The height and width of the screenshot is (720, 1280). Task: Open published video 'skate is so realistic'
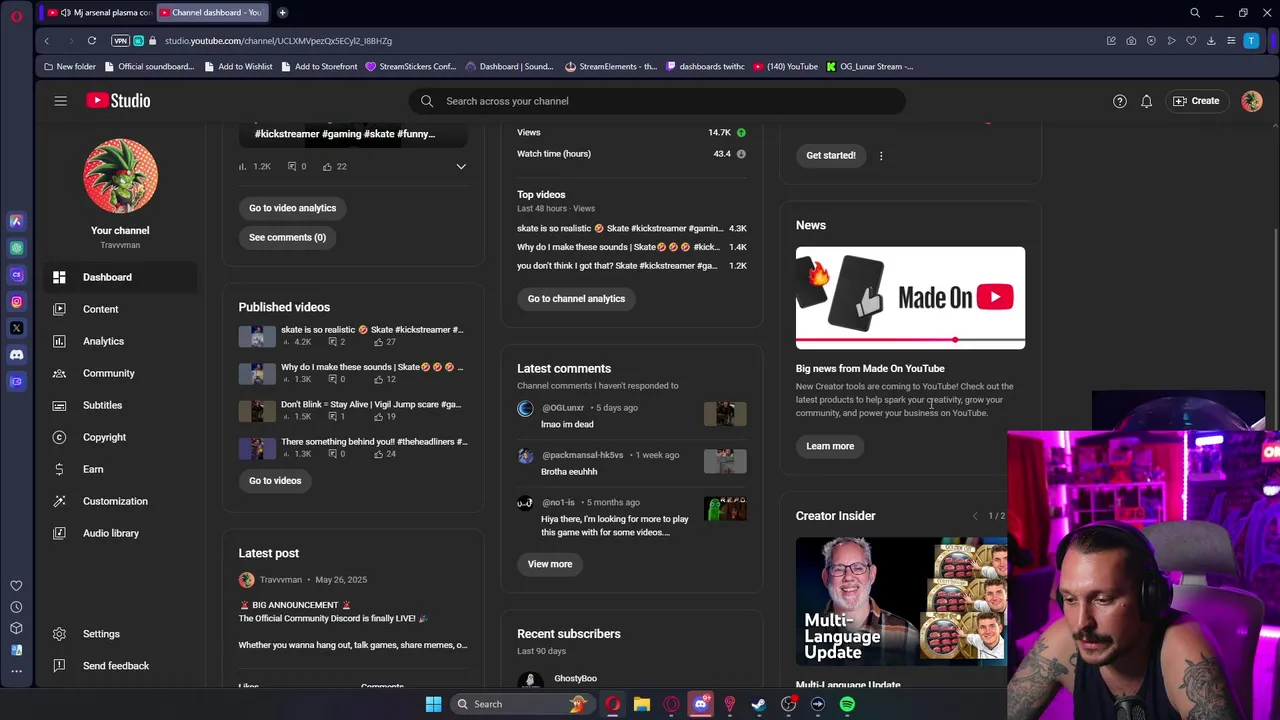(371, 330)
